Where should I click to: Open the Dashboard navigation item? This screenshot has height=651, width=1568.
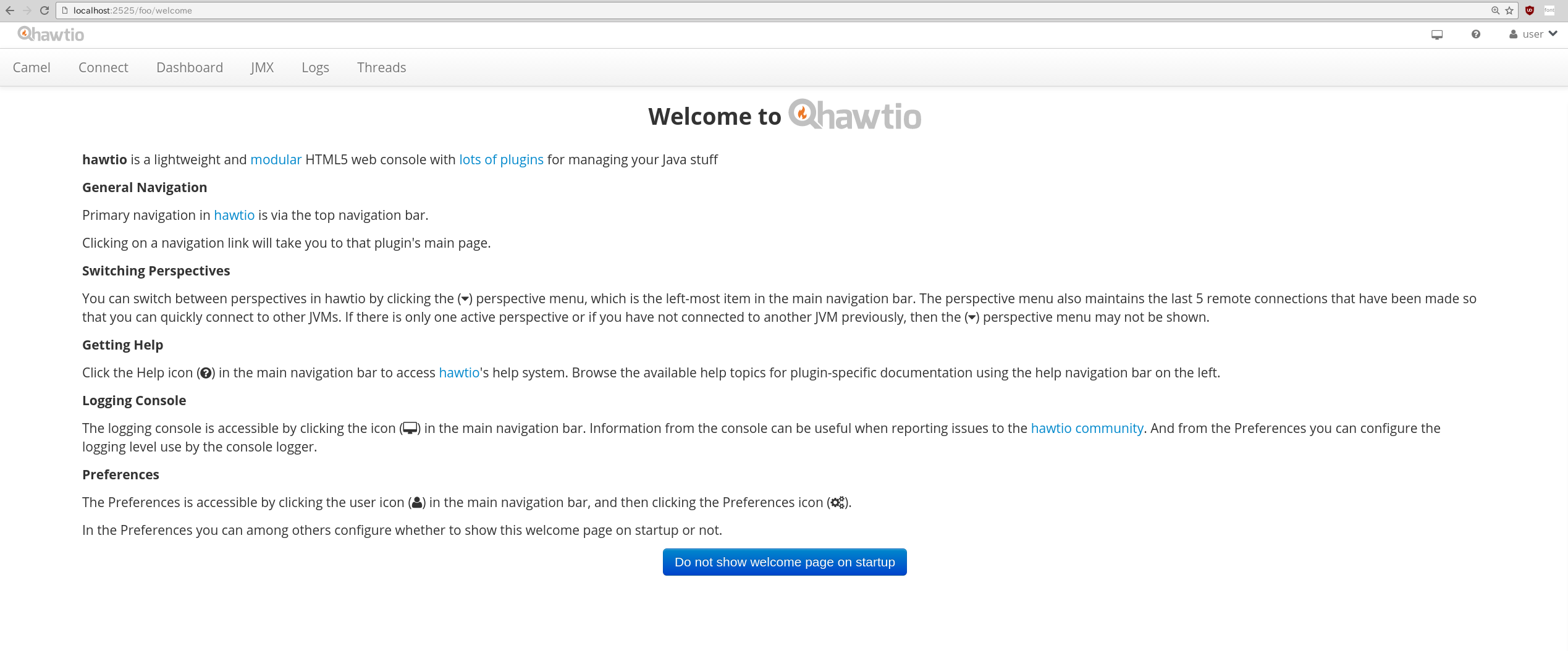pyautogui.click(x=189, y=67)
